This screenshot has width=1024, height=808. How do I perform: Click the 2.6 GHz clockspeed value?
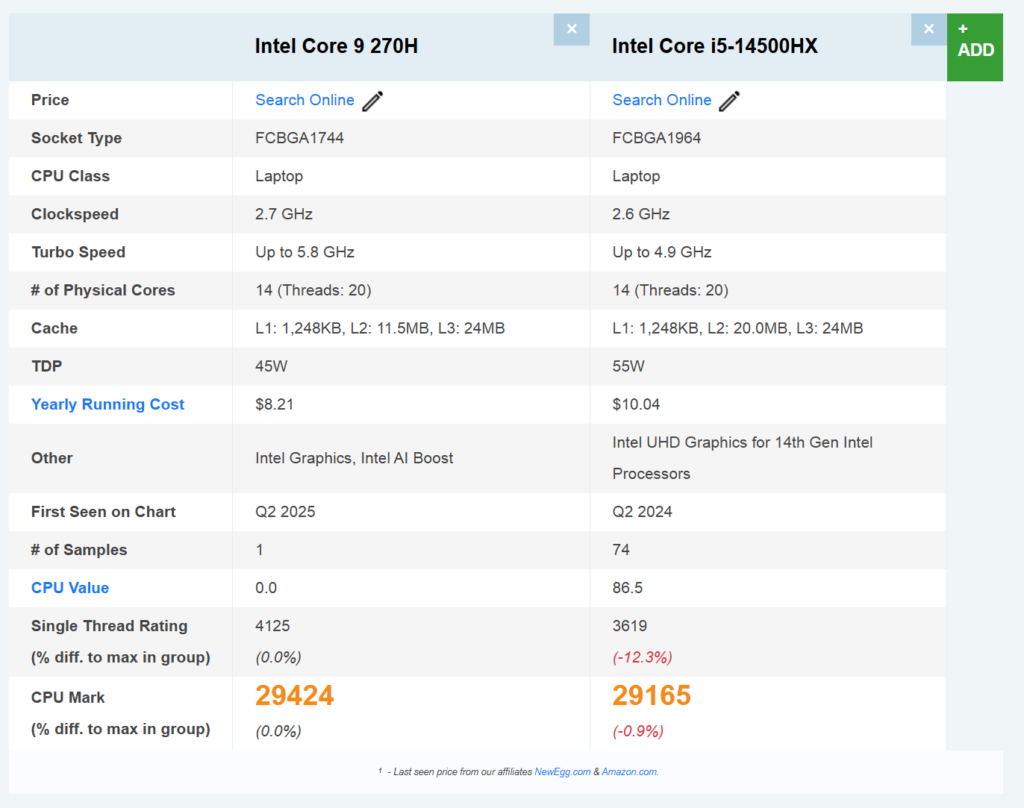[641, 214]
